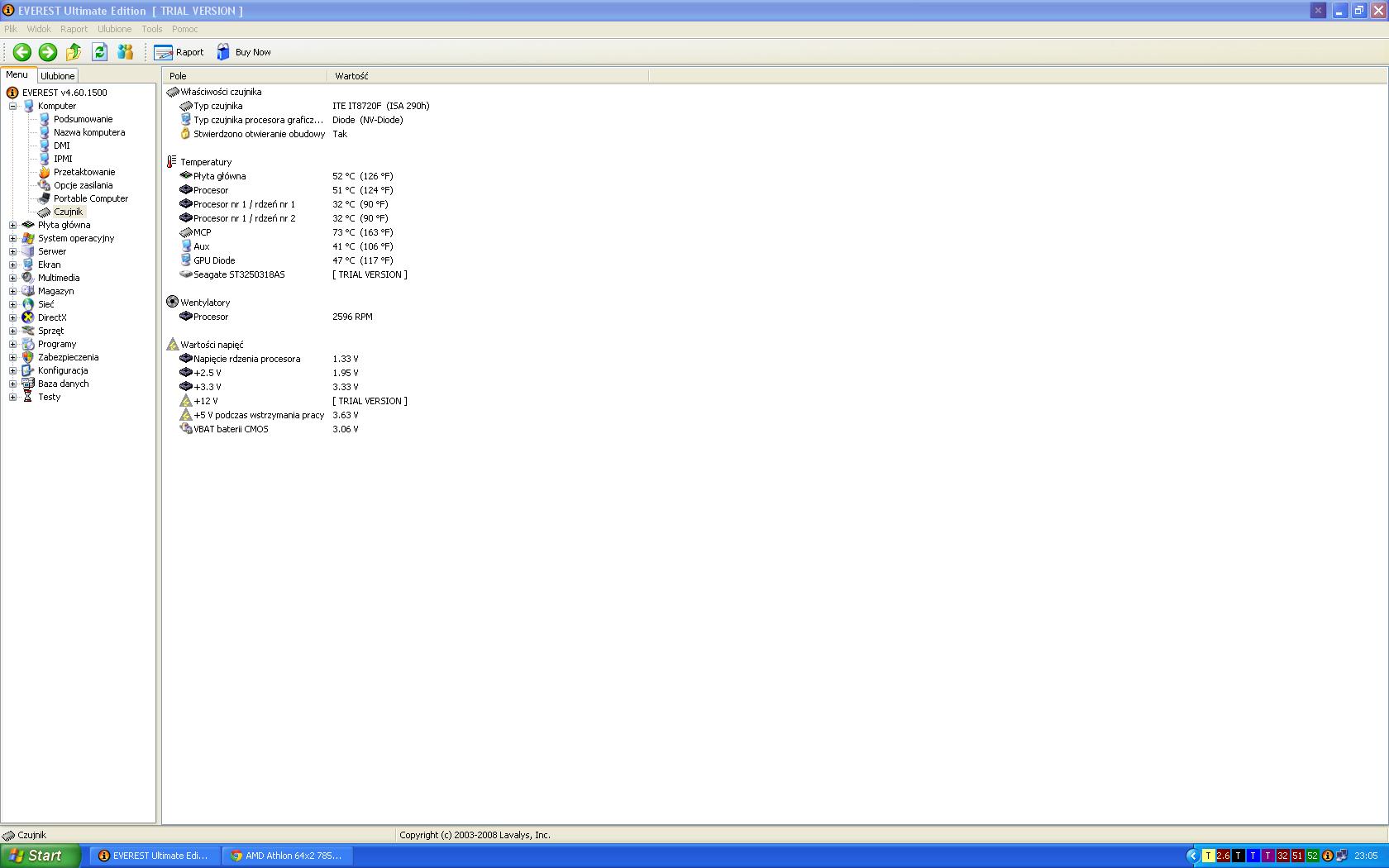Select Przetaktowanie in the tree
Image resolution: width=1389 pixels, height=868 pixels.
(84, 172)
